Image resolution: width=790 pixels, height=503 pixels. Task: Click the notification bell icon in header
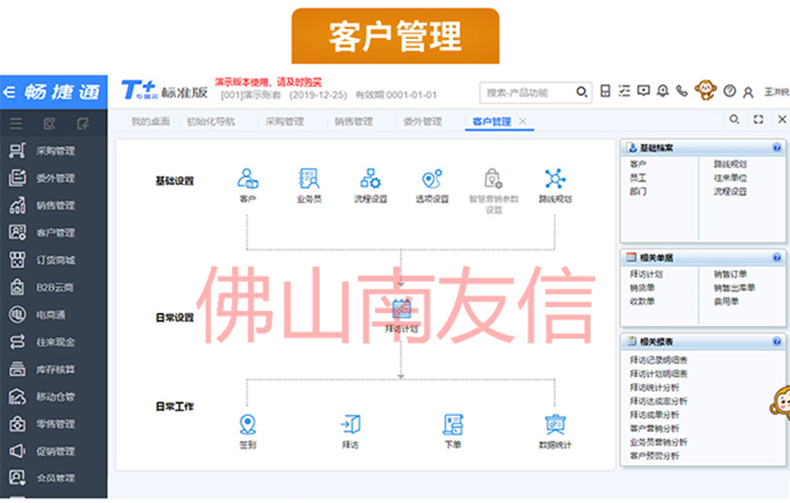coord(663,91)
